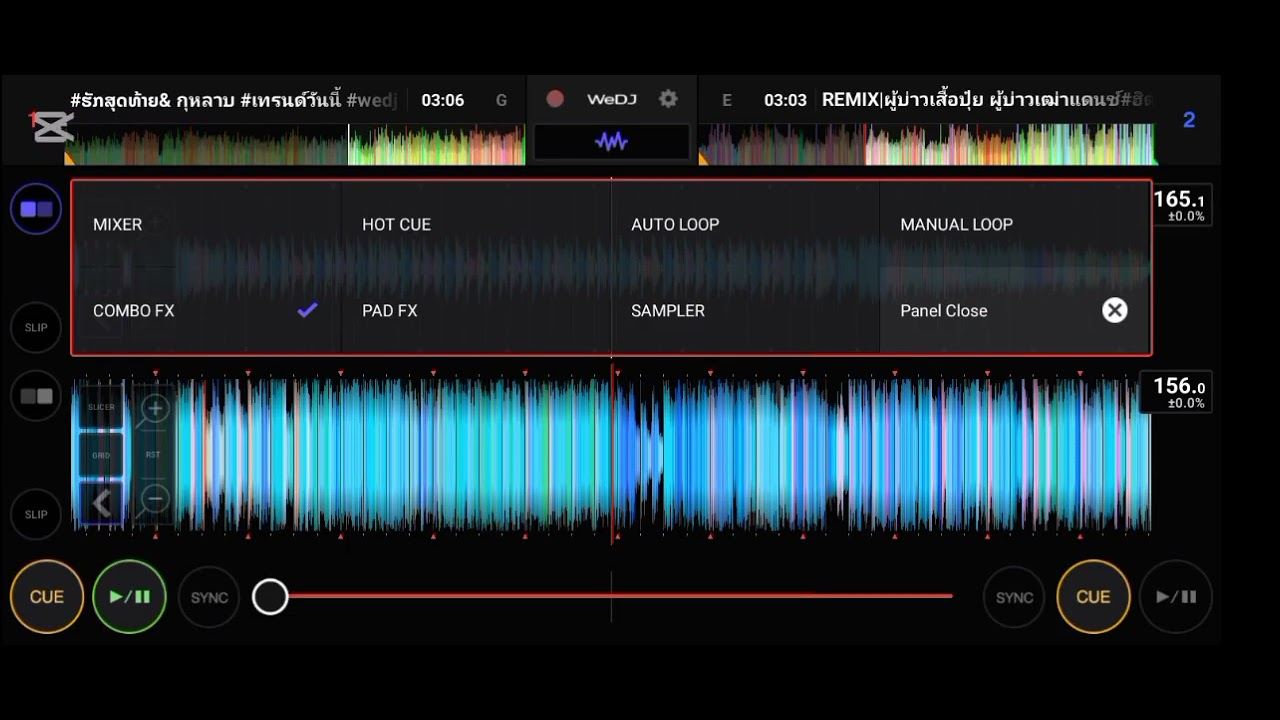Grab the crossfader knob
1280x720 pixels.
point(270,597)
